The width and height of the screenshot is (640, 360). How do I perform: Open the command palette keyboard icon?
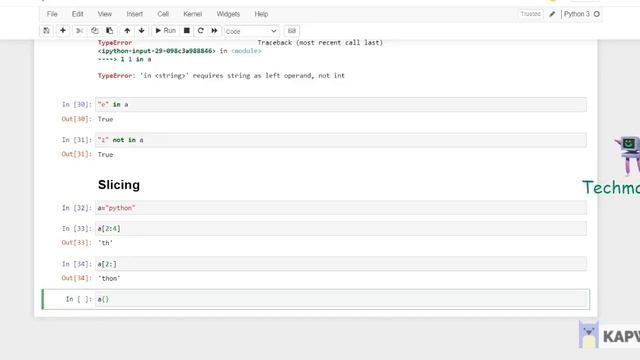(291, 31)
